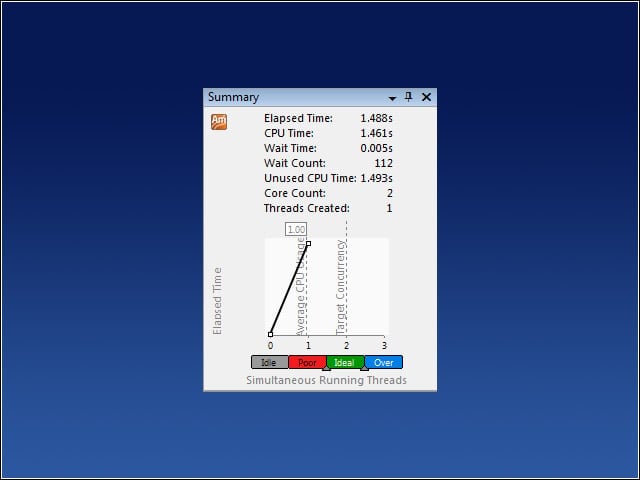Select the red Poor concurrency band
This screenshot has width=640, height=480.
[x=307, y=362]
